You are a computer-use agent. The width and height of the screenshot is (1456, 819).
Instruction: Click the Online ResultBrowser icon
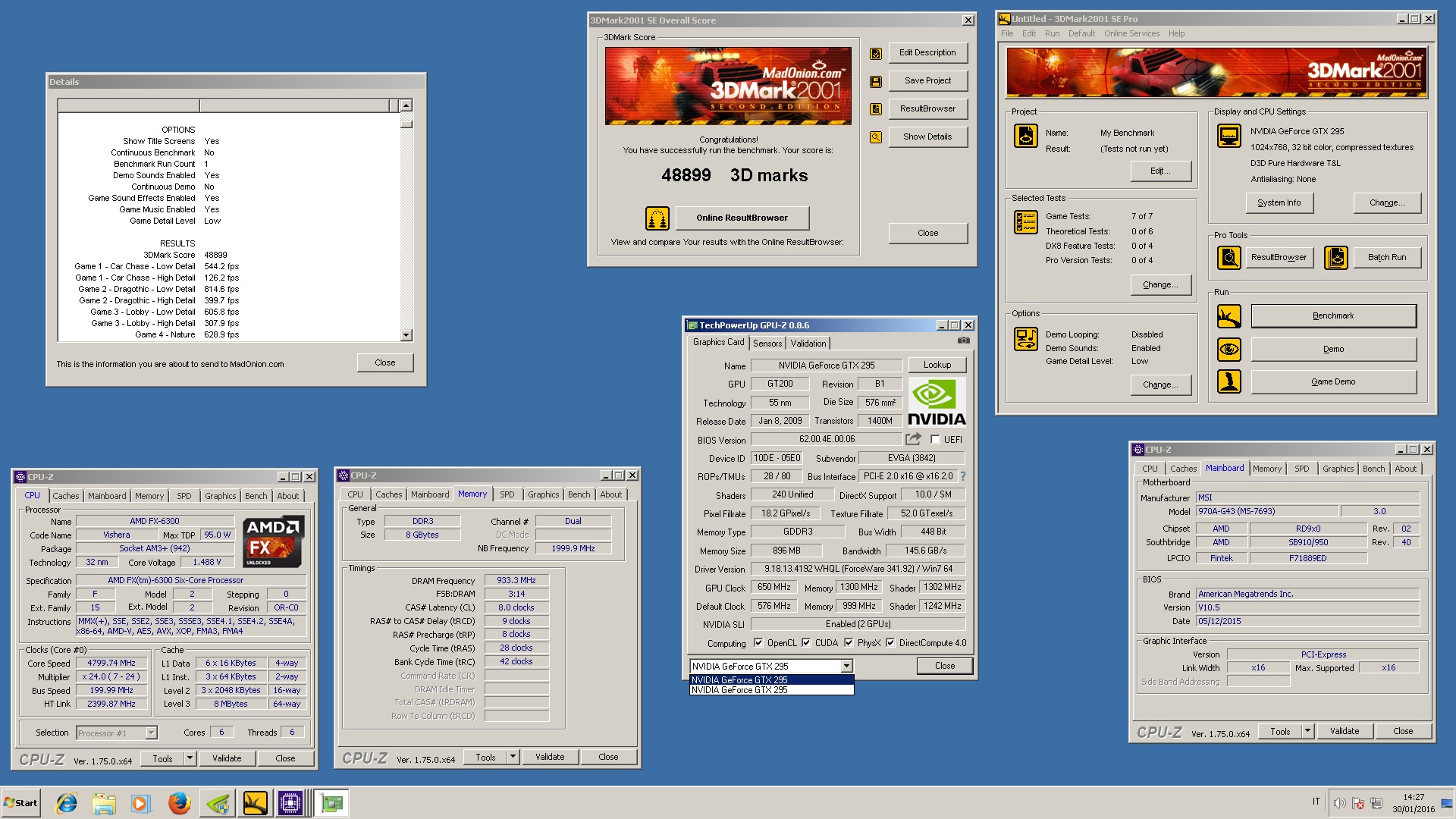657,218
